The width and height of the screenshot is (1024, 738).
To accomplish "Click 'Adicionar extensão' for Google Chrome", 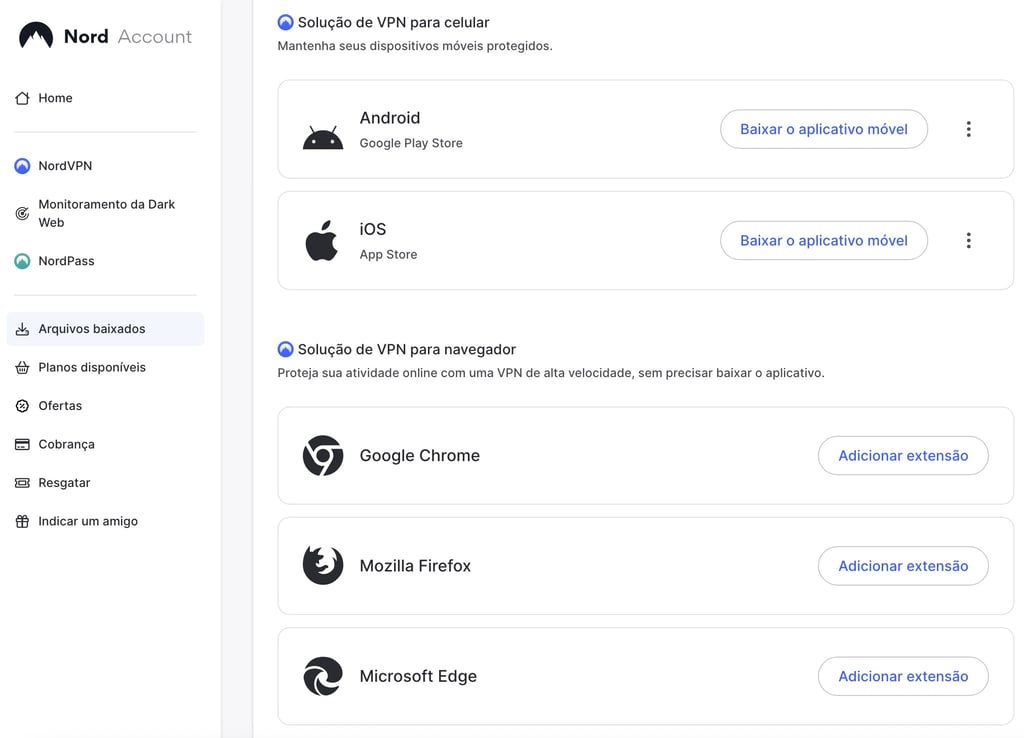I will [x=903, y=455].
